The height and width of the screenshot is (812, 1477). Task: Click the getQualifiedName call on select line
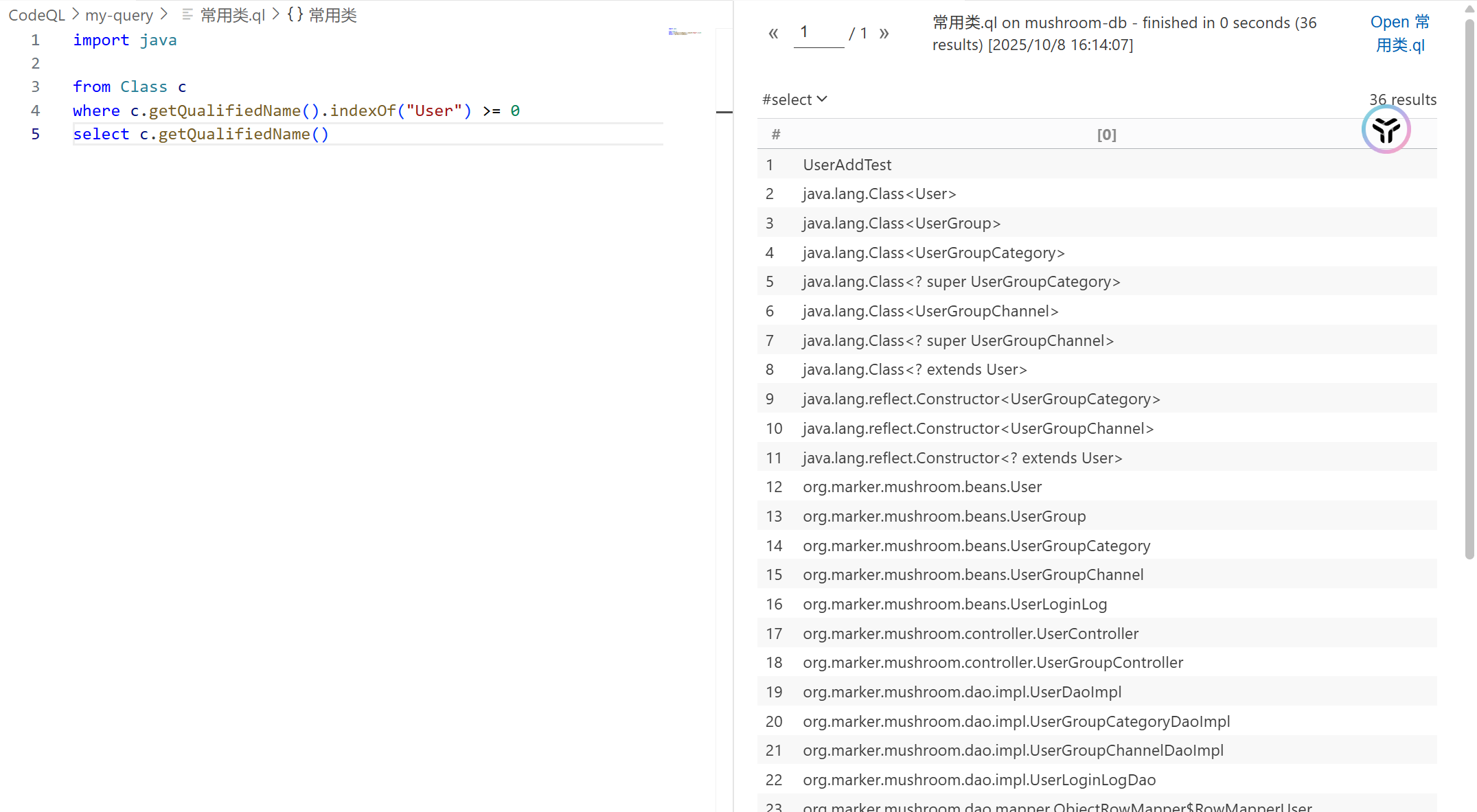pos(233,135)
